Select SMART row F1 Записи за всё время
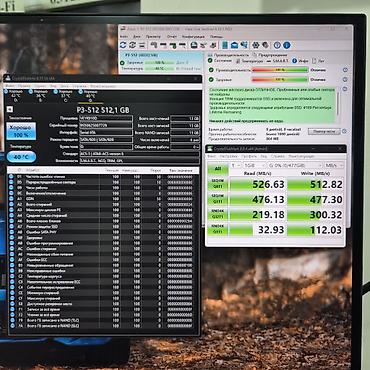 (101, 309)
